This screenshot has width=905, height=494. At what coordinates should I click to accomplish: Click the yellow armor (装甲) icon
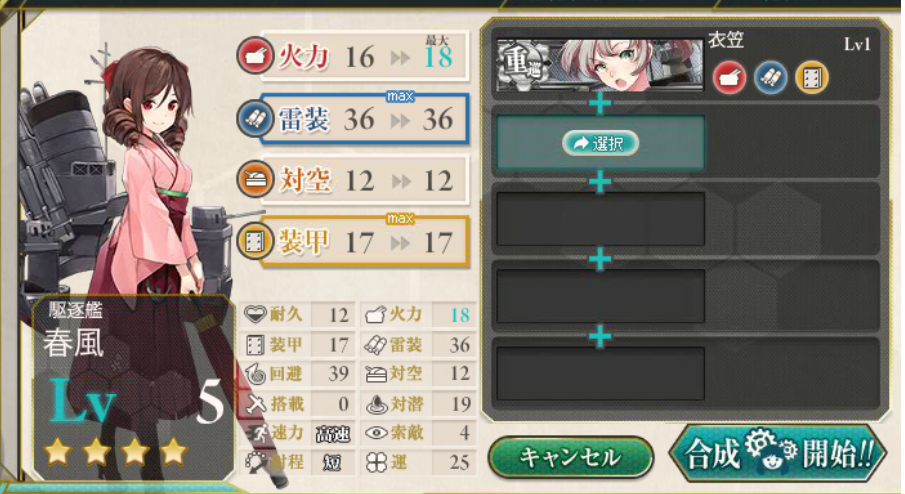coord(255,242)
